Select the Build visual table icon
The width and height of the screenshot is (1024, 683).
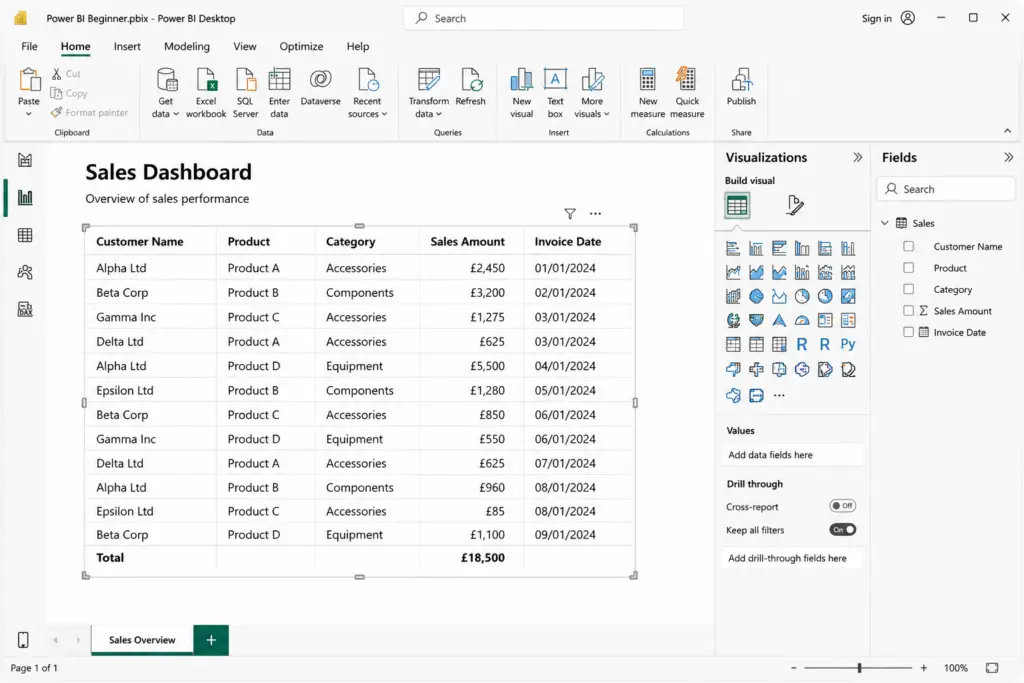coord(737,206)
